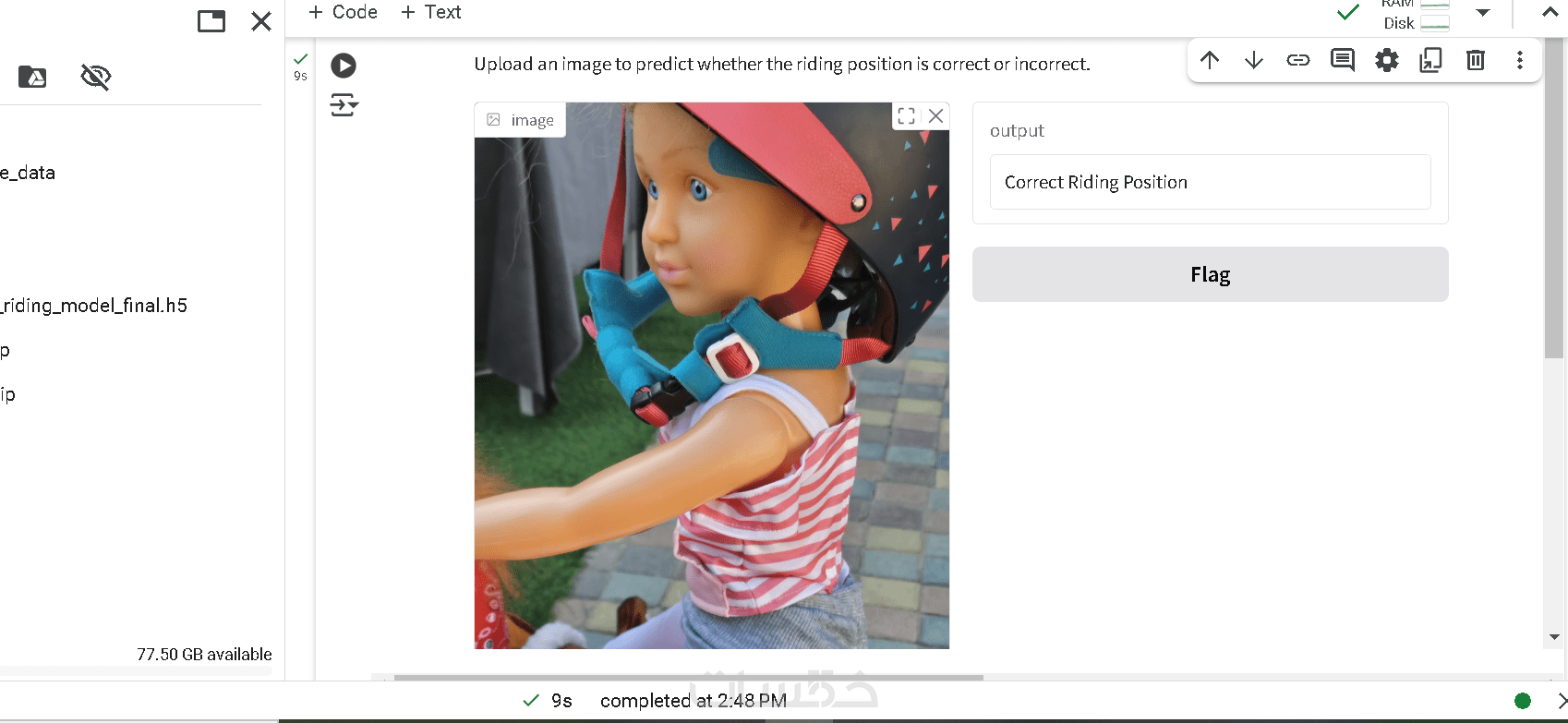Add a new Code cell
Viewport: 1568px width, 723px height.
[343, 12]
